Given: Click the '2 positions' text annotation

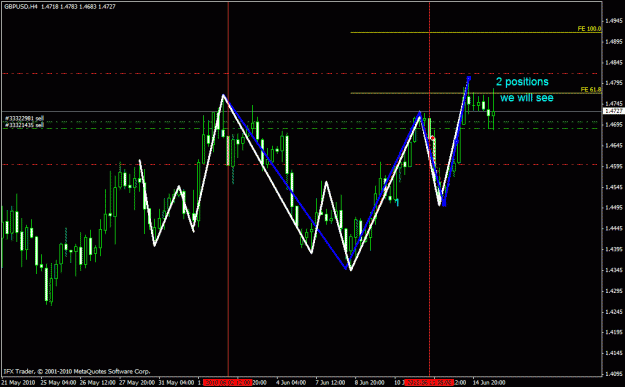Looking at the screenshot, I should point(522,82).
